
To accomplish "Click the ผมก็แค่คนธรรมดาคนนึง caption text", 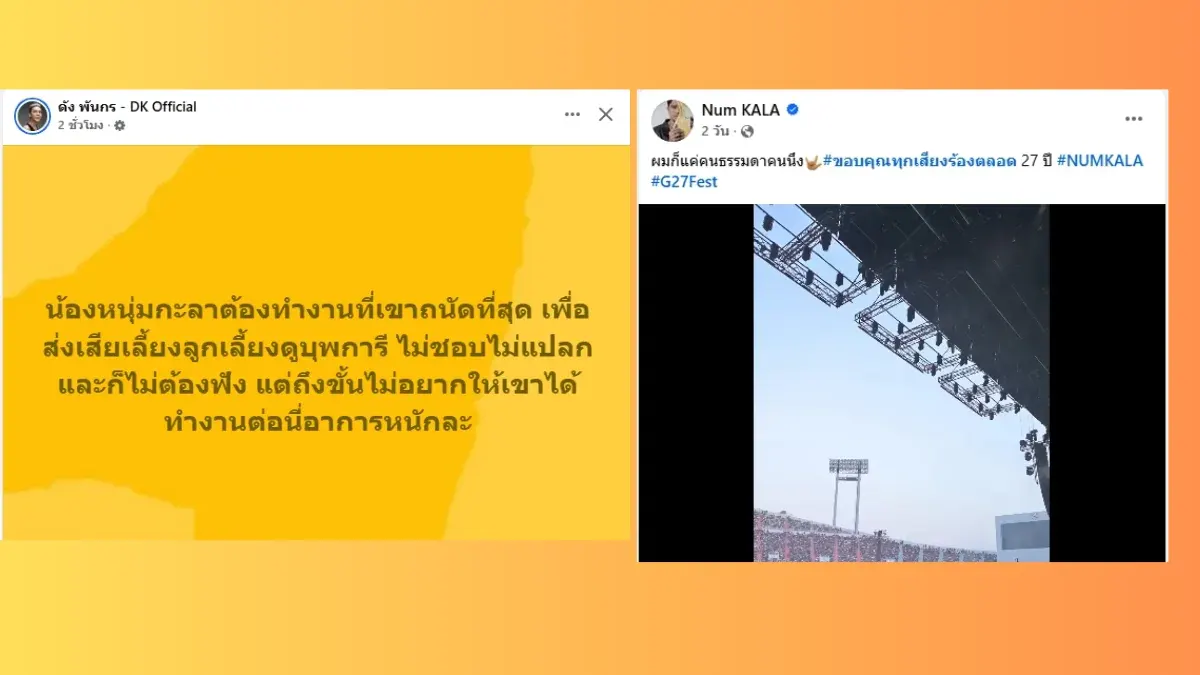I will click(728, 161).
